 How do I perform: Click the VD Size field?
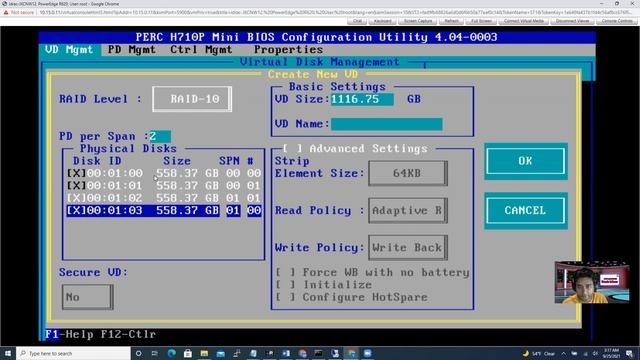[x=362, y=99]
